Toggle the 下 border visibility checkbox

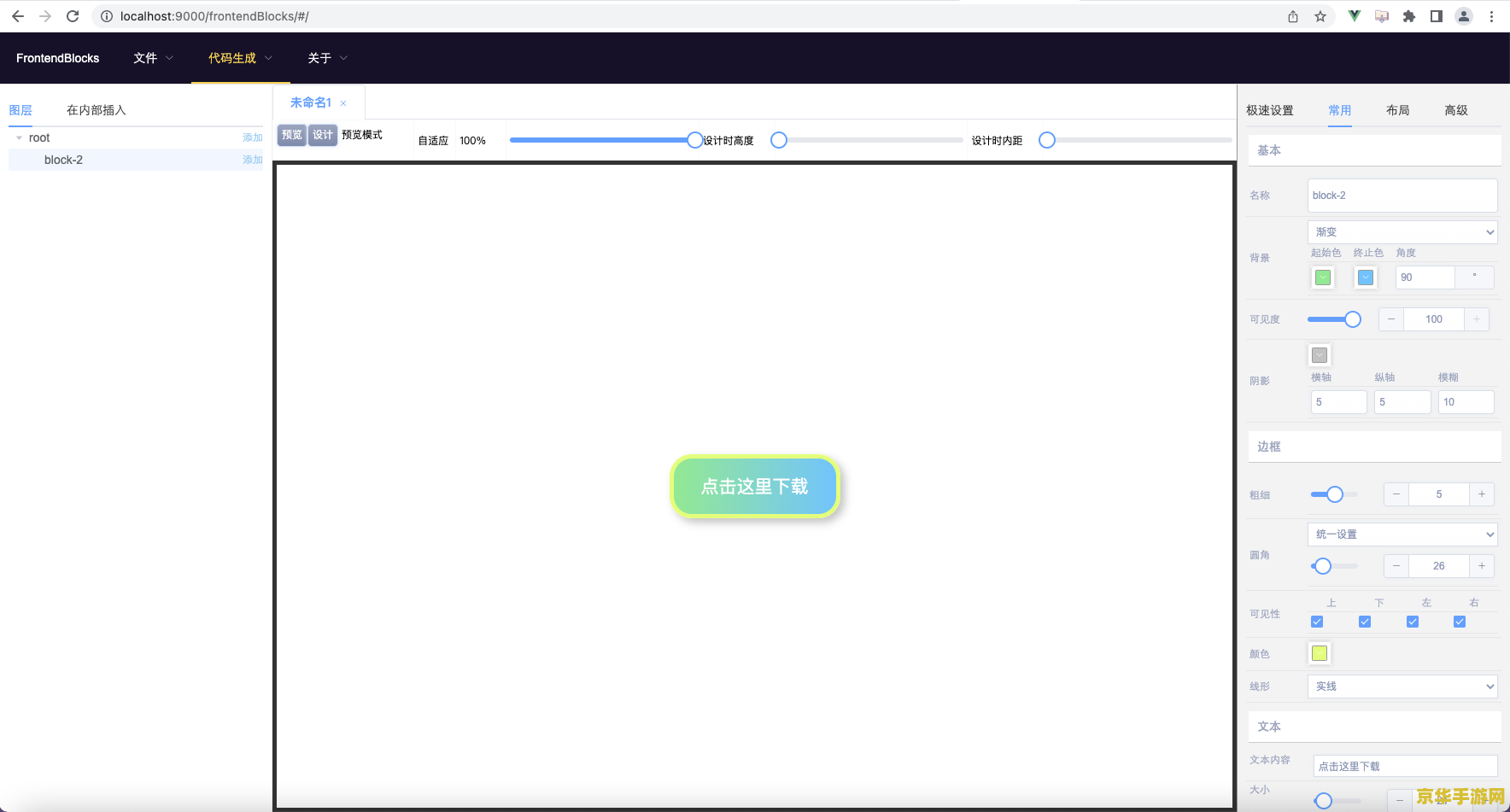tap(1365, 622)
